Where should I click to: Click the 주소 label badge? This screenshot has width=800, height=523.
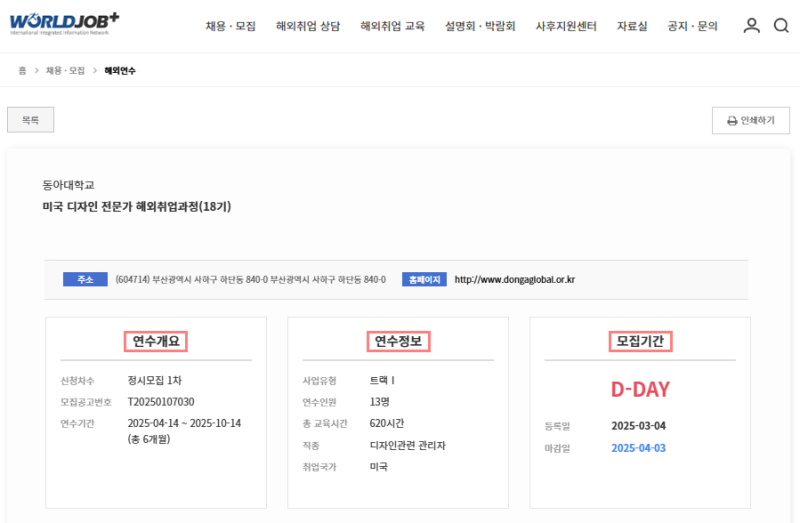85,280
